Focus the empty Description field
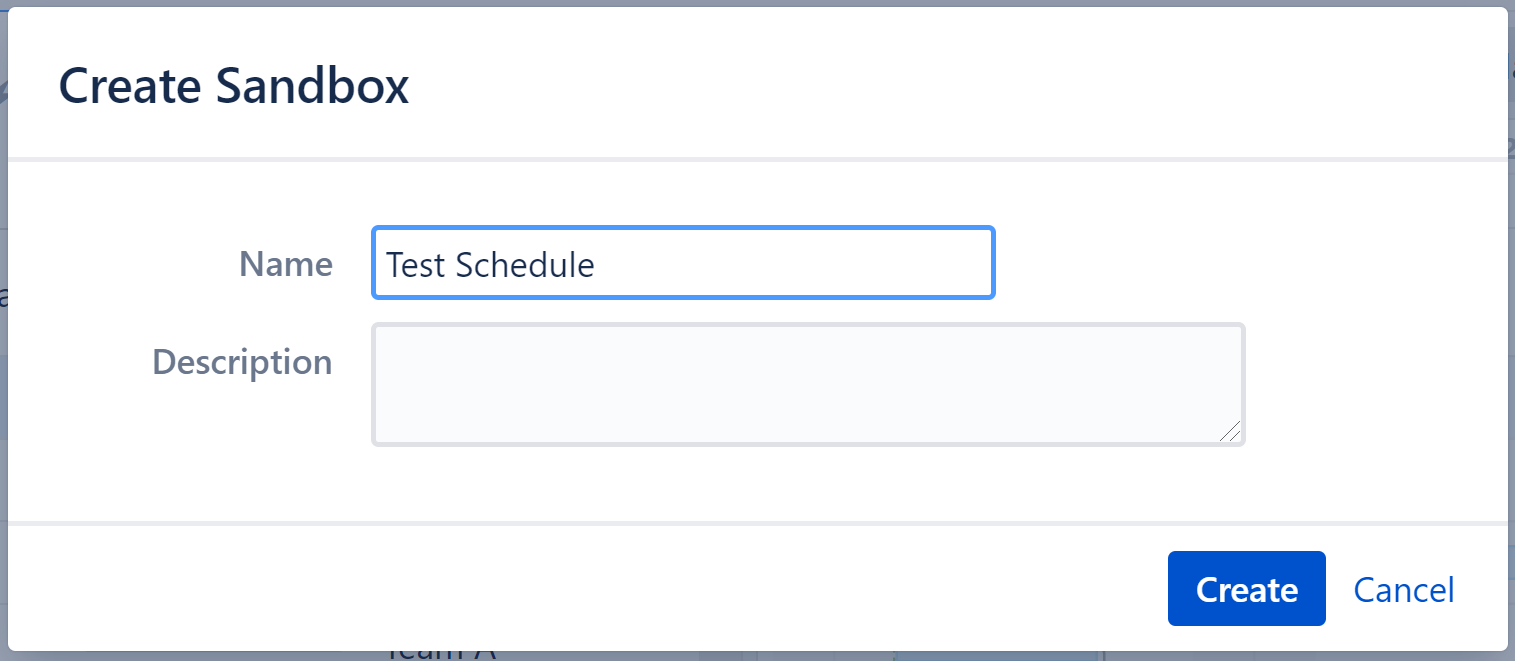This screenshot has width=1515, height=661. 808,384
